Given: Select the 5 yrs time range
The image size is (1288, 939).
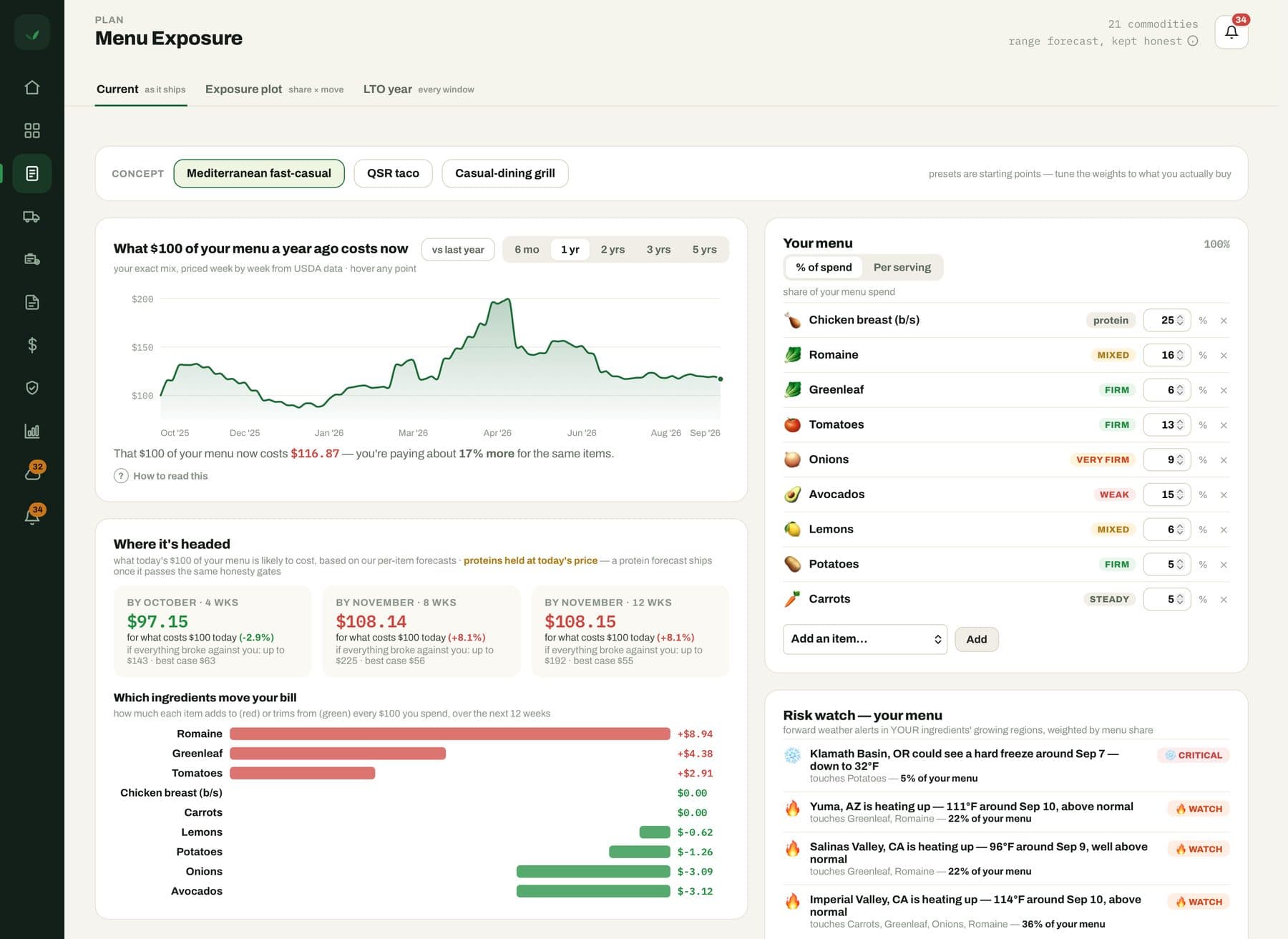Looking at the screenshot, I should click(704, 249).
